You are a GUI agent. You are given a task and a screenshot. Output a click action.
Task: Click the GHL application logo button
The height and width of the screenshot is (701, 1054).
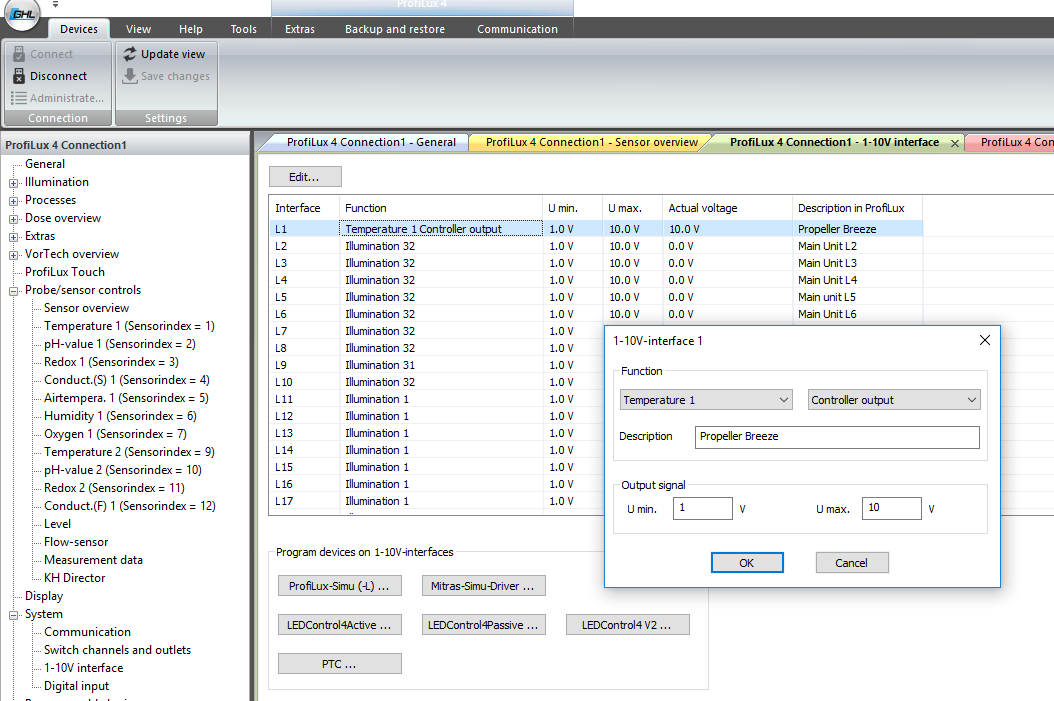click(x=22, y=13)
